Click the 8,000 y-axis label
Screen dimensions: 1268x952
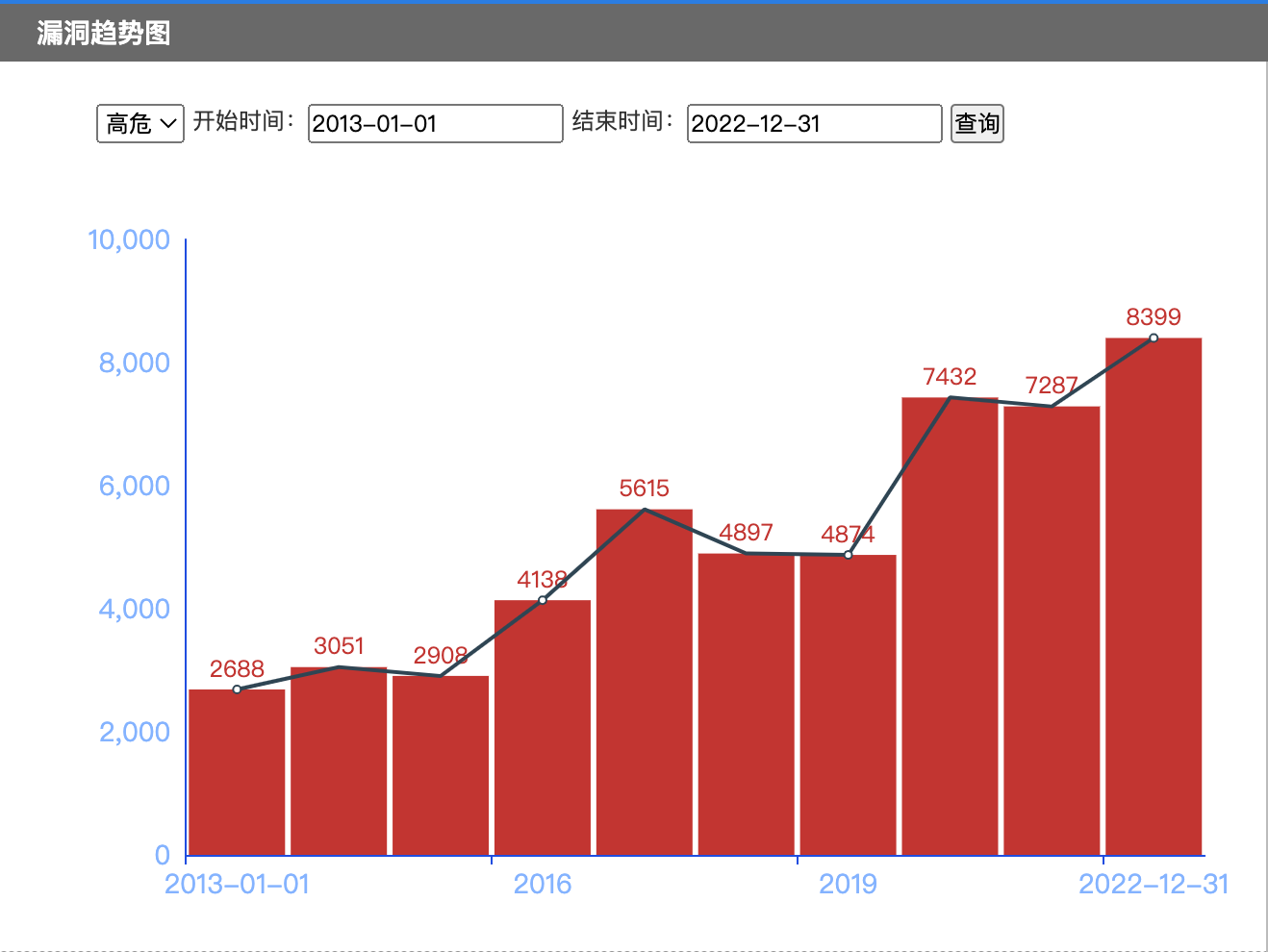point(135,363)
